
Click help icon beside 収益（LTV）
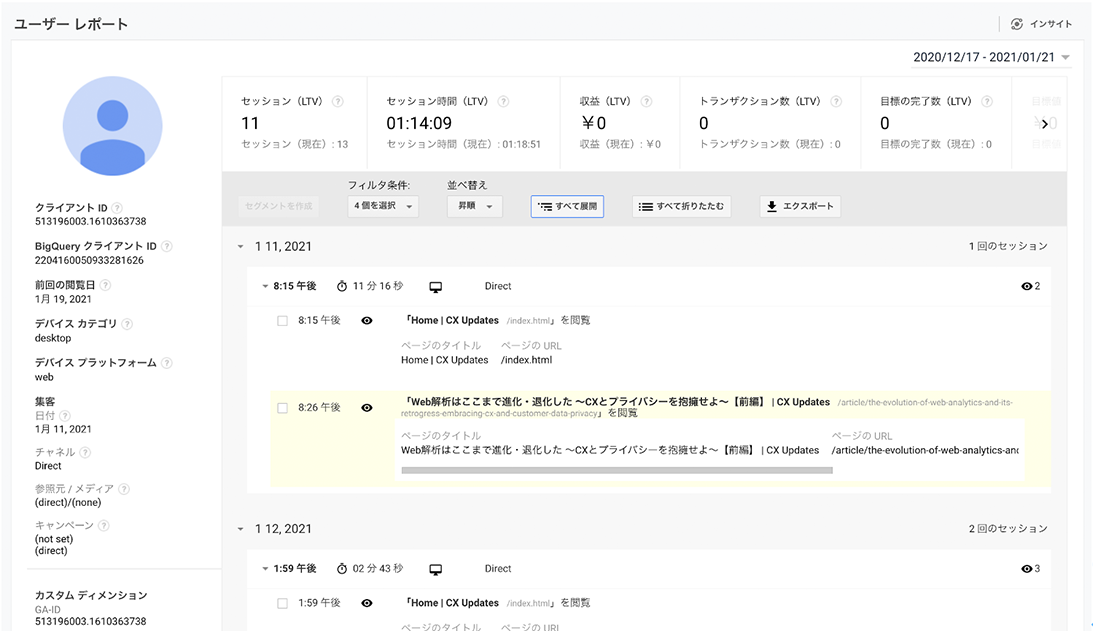click(x=646, y=101)
